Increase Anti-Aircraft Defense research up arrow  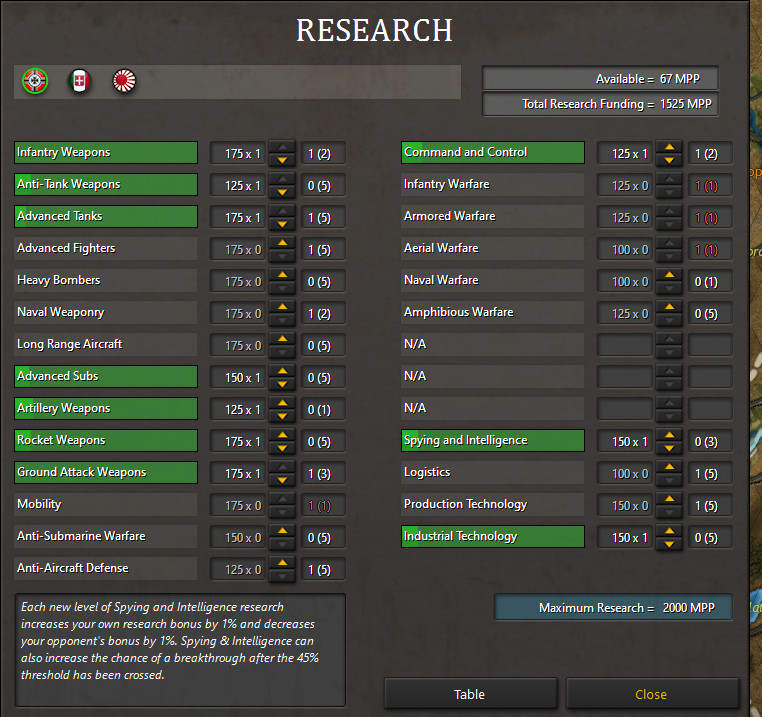pos(282,563)
